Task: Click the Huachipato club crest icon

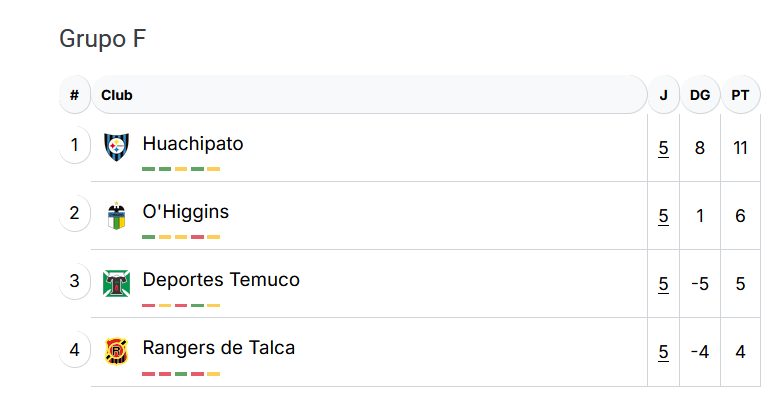Action: [x=116, y=147]
